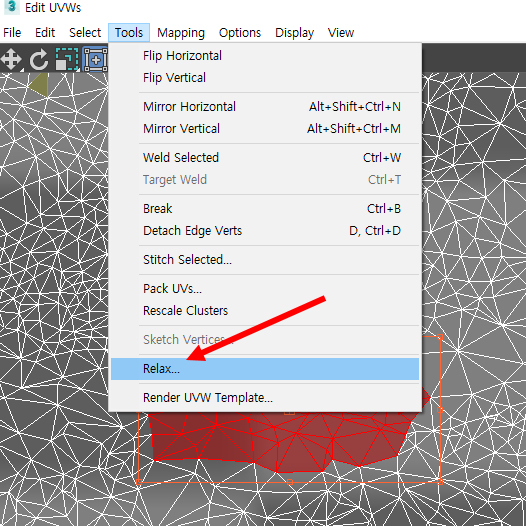Choose the Break menu entry
526x526 pixels.
pos(265,209)
